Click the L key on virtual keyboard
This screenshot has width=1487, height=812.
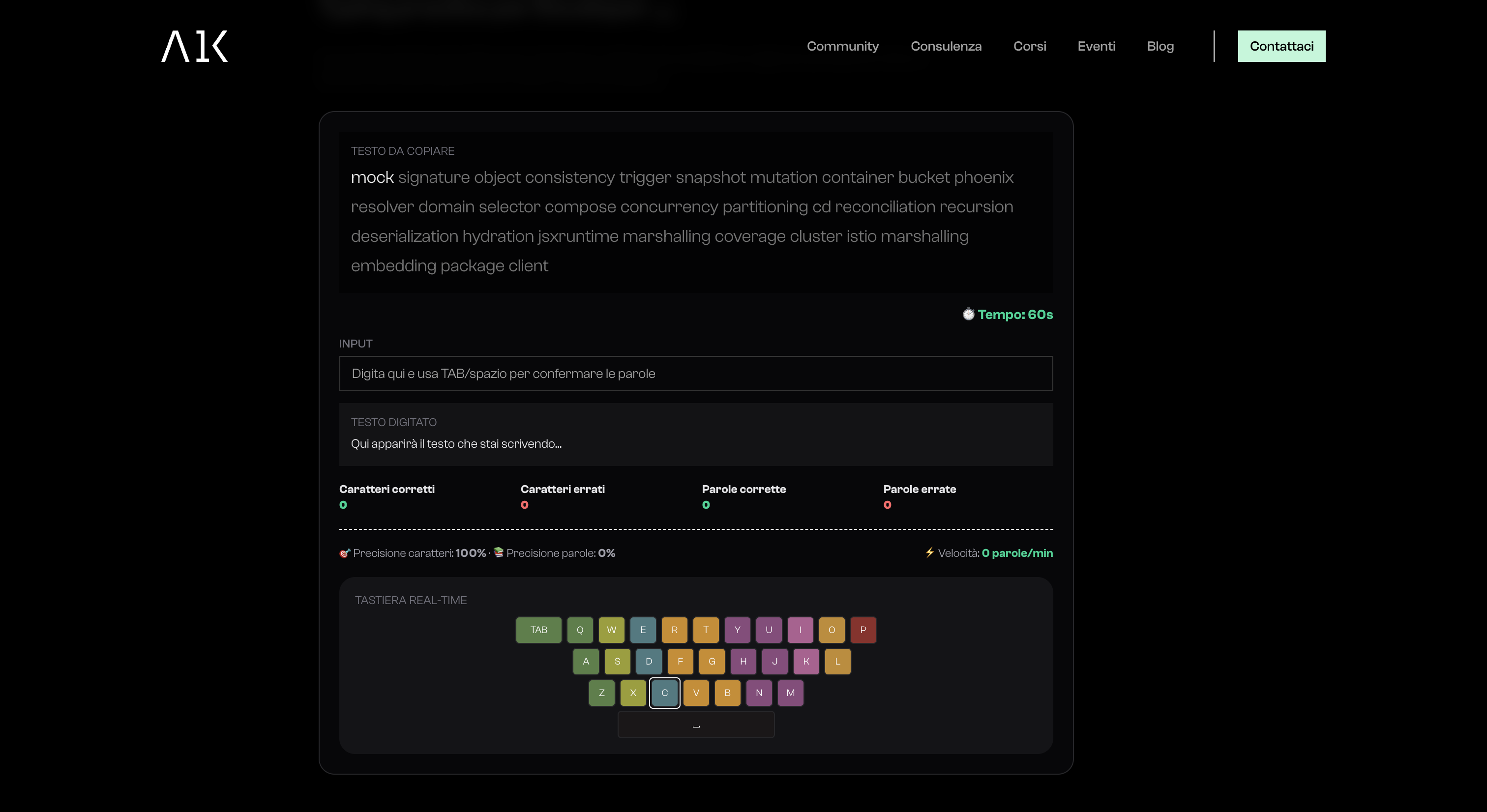click(837, 662)
